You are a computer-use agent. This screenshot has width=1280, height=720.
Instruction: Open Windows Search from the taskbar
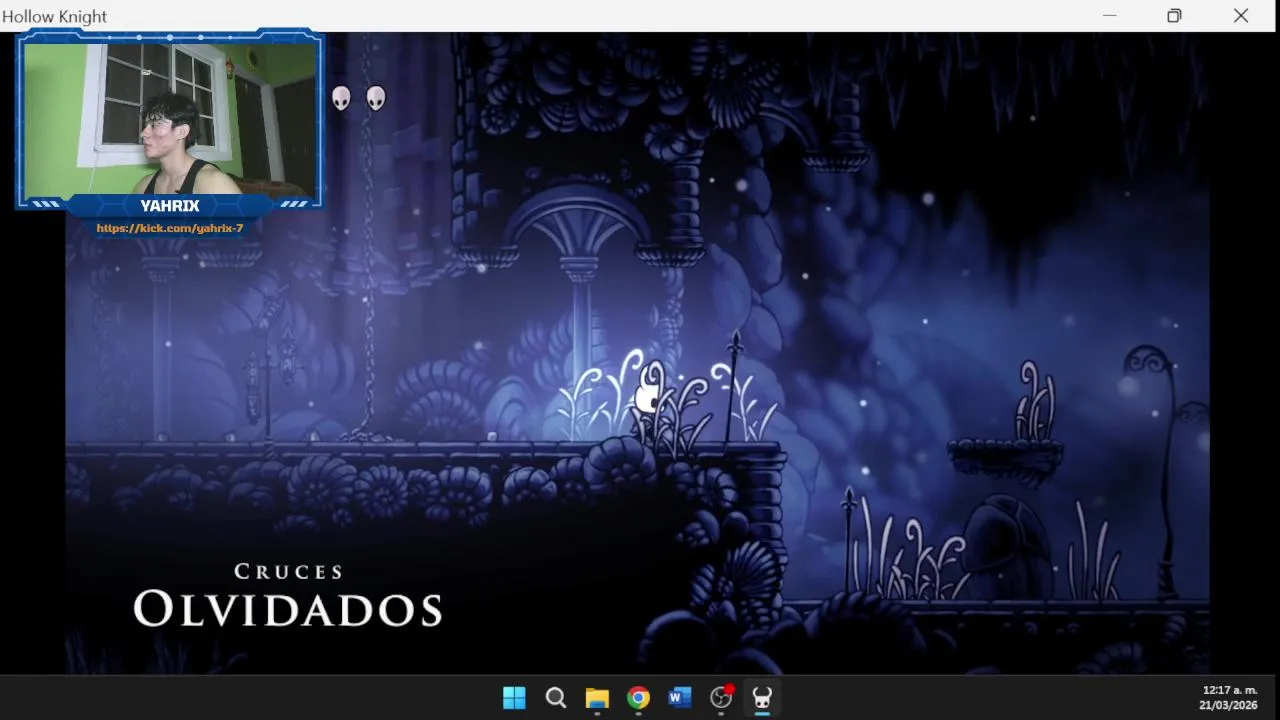(x=556, y=698)
